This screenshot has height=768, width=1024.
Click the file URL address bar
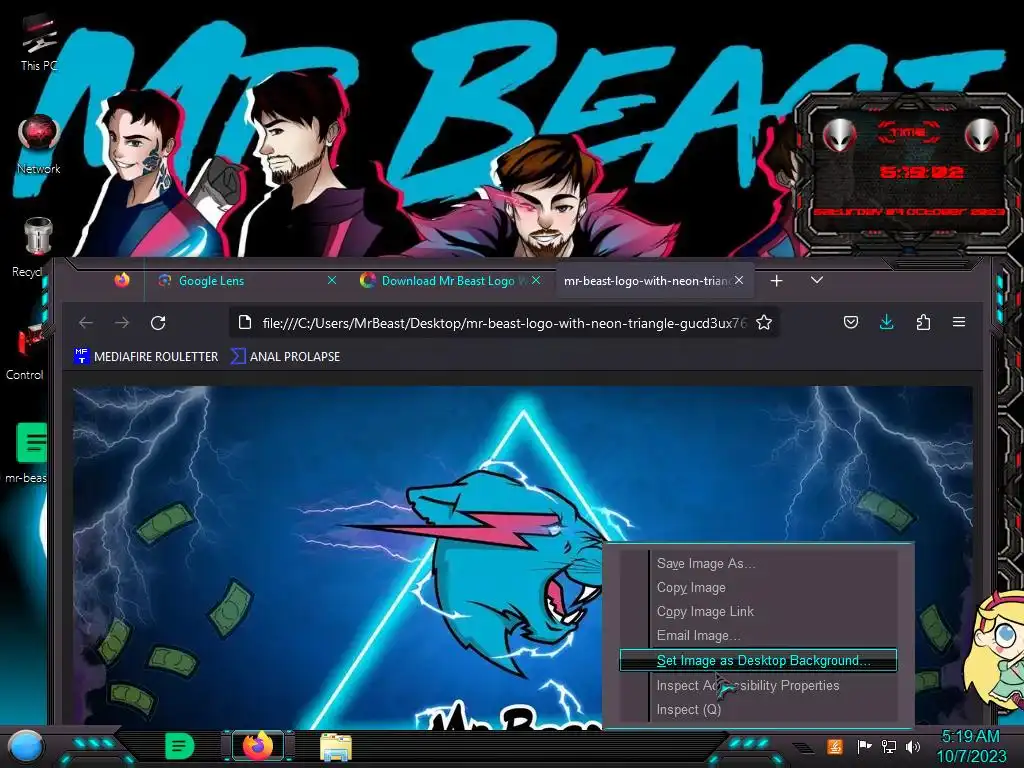point(504,323)
